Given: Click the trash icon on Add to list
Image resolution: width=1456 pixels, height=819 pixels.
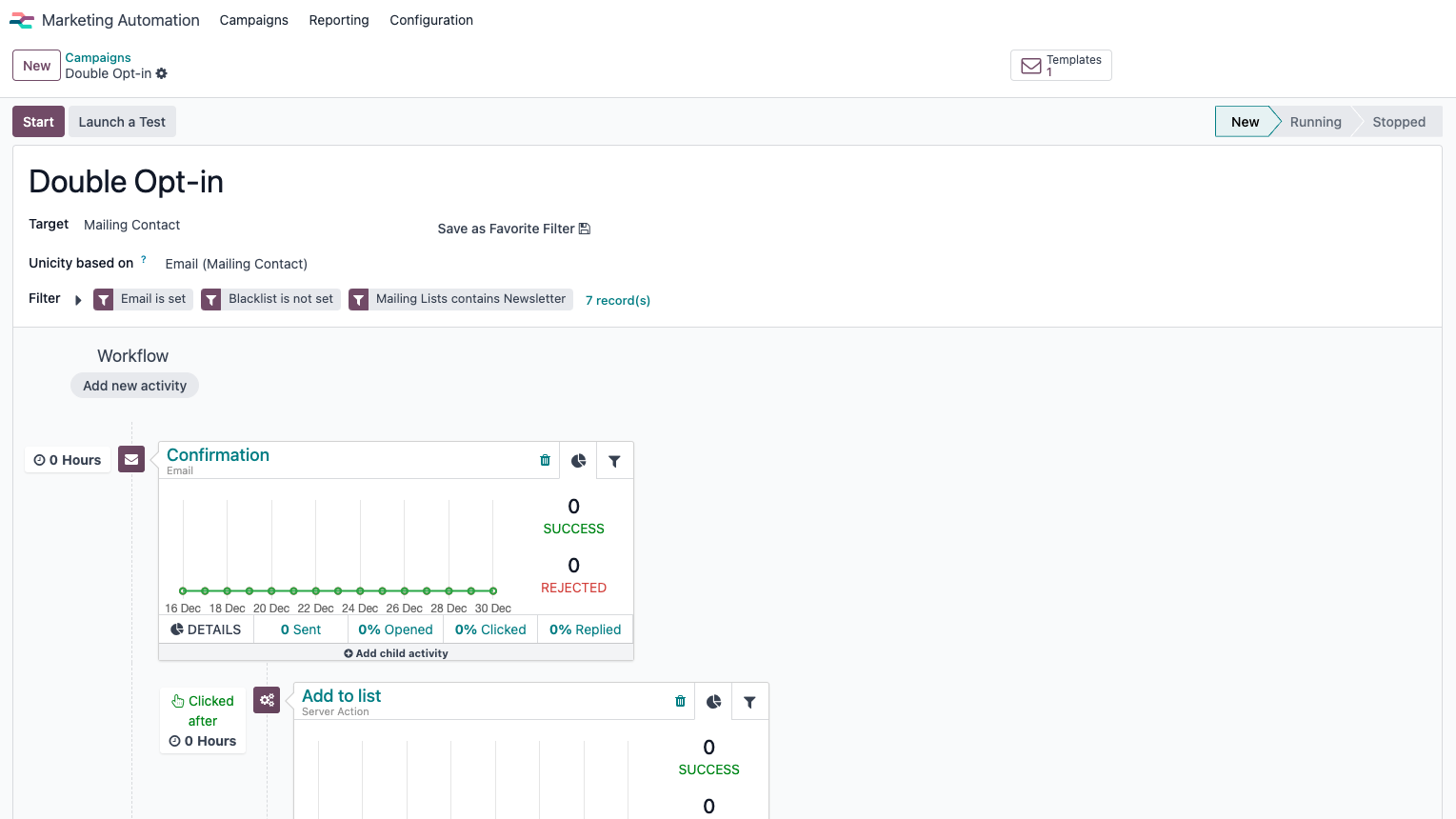Looking at the screenshot, I should pos(680,701).
